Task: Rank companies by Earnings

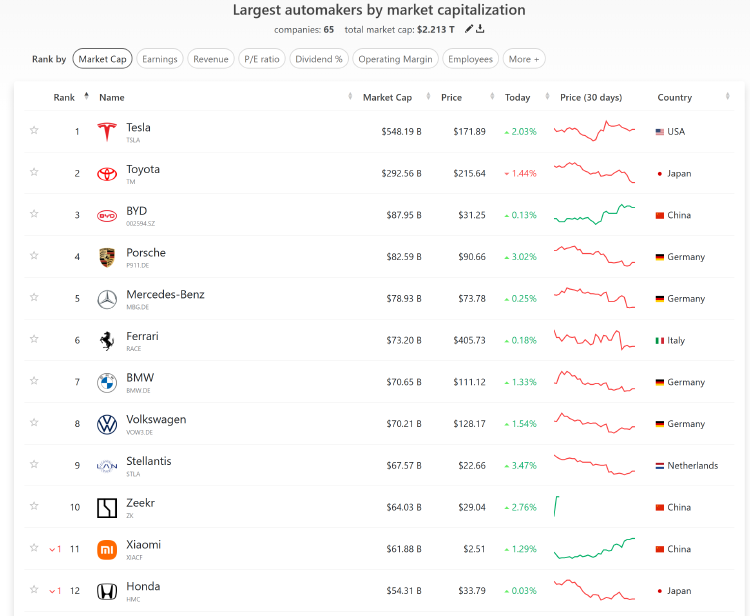Action: point(160,59)
